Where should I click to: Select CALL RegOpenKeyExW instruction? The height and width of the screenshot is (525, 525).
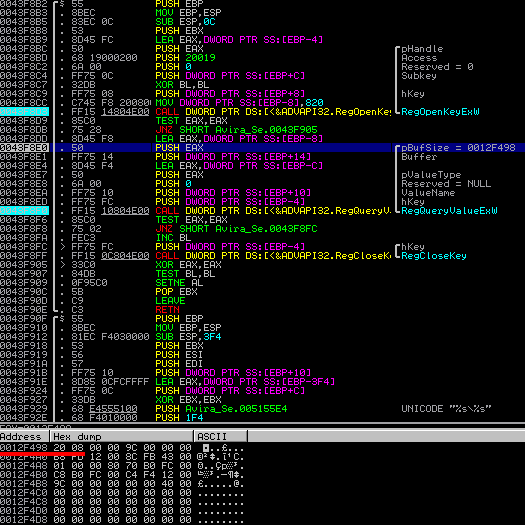click(273, 111)
